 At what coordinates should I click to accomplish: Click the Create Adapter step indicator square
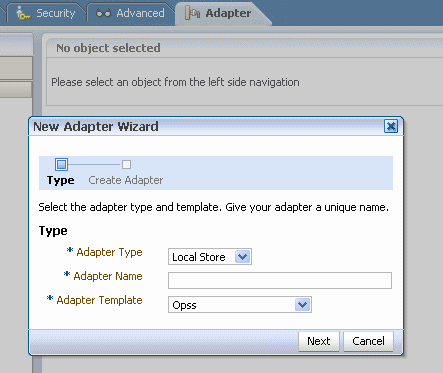point(126,164)
